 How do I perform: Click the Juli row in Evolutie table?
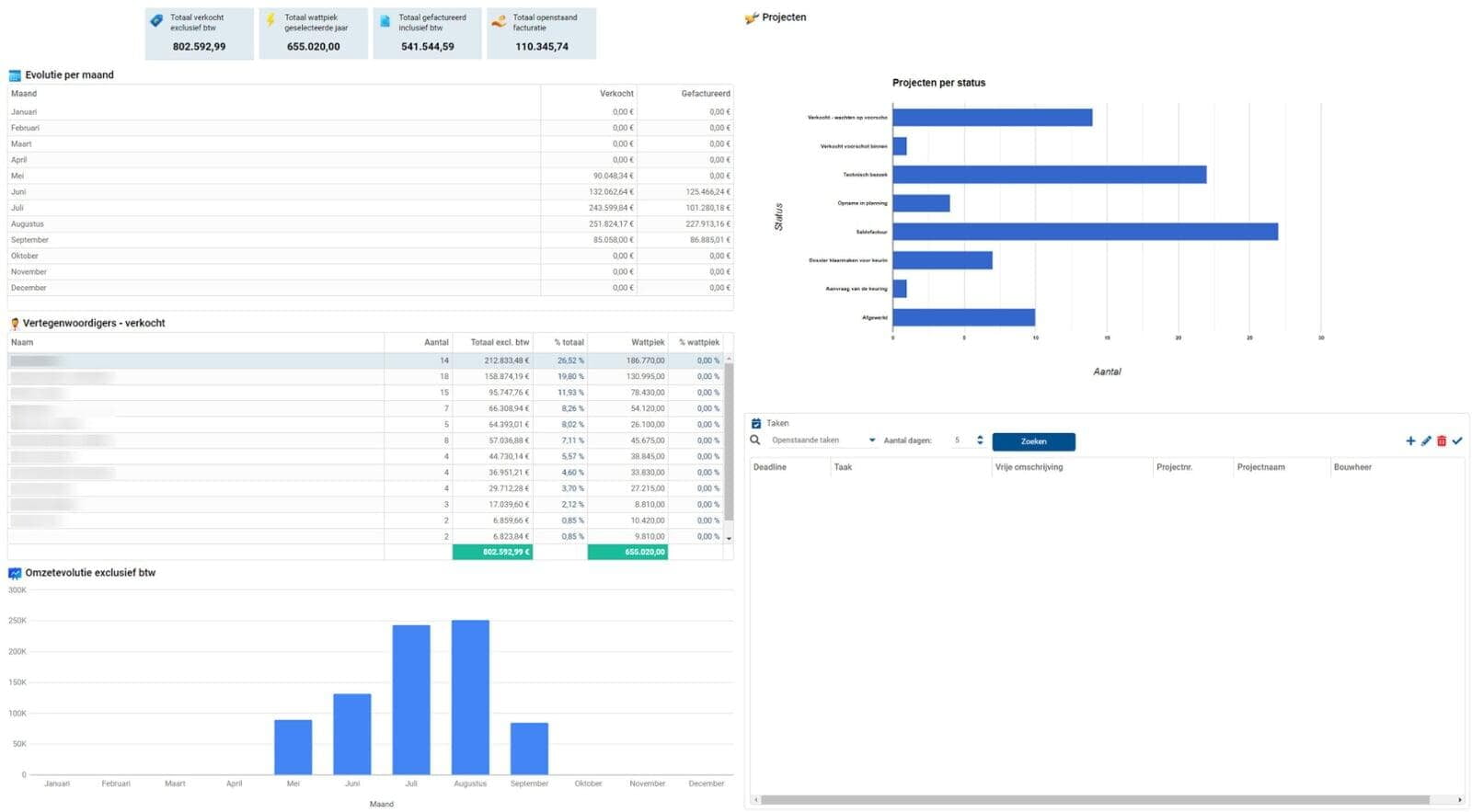point(370,208)
